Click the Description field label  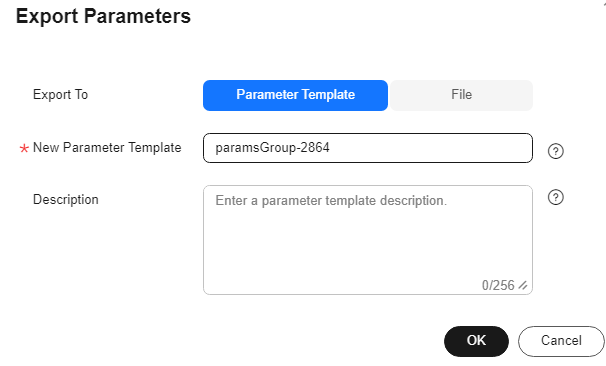pyautogui.click(x=66, y=200)
